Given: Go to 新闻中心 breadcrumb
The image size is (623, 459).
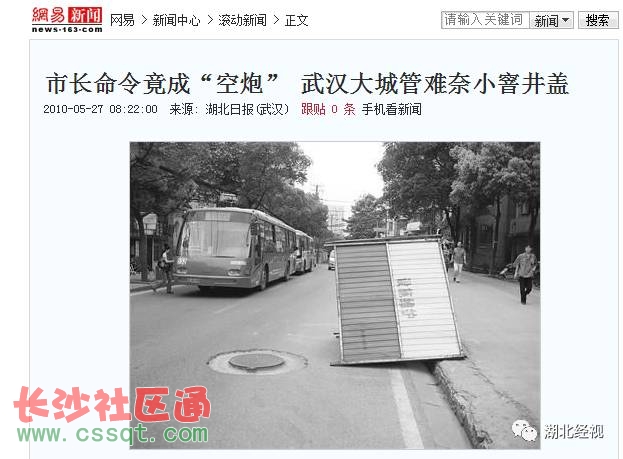Looking at the screenshot, I should [x=176, y=20].
